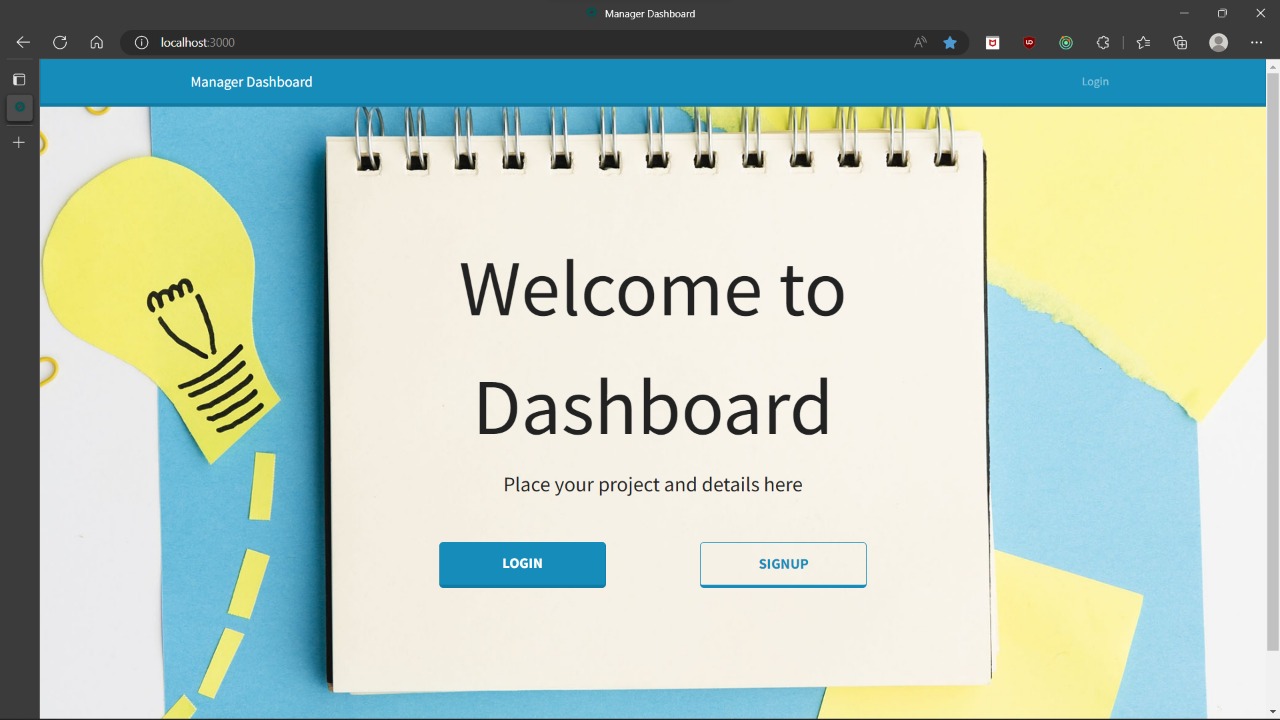Open the browser home page icon
The width and height of the screenshot is (1280, 720).
click(97, 42)
